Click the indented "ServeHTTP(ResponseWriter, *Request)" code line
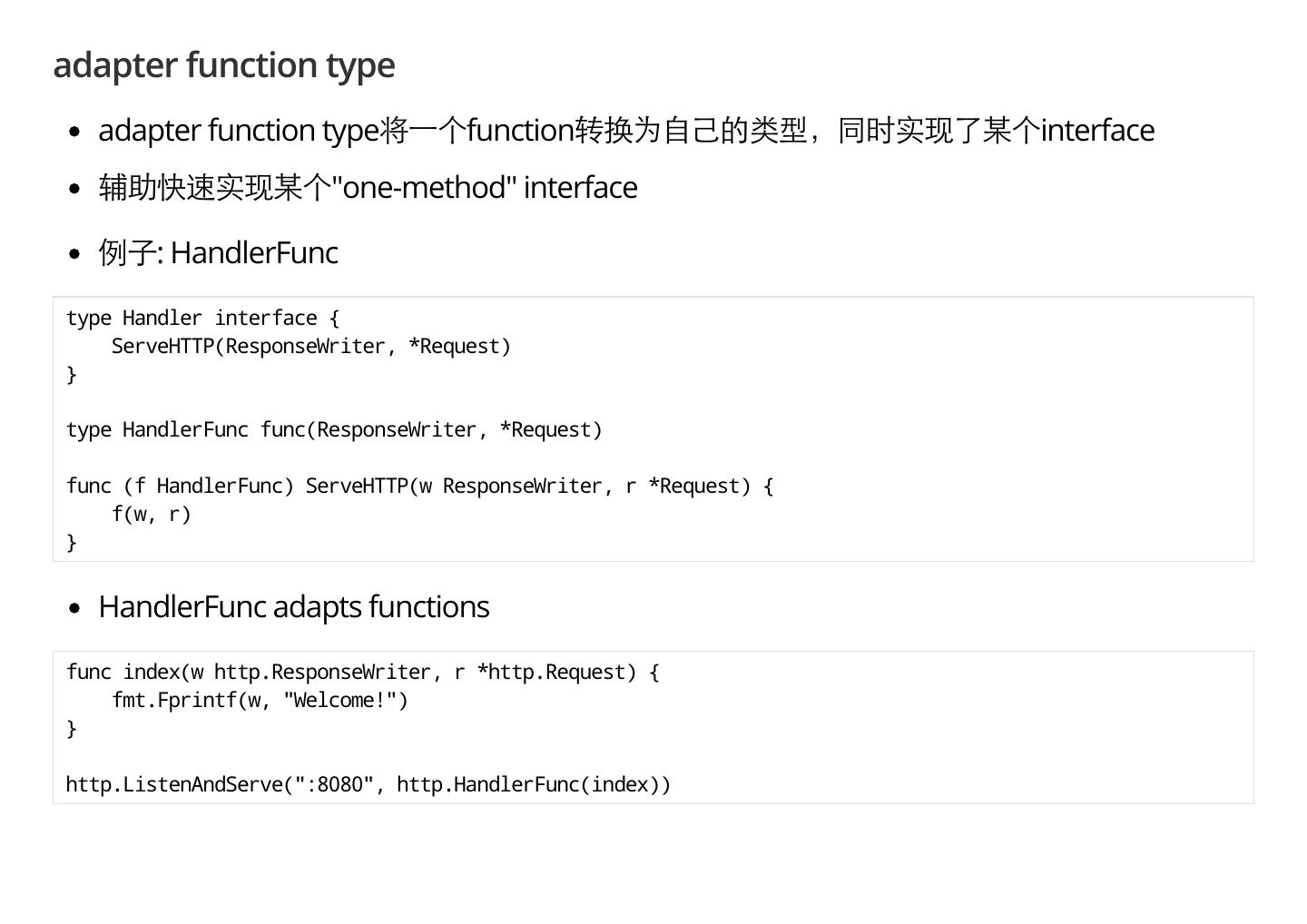 click(310, 347)
